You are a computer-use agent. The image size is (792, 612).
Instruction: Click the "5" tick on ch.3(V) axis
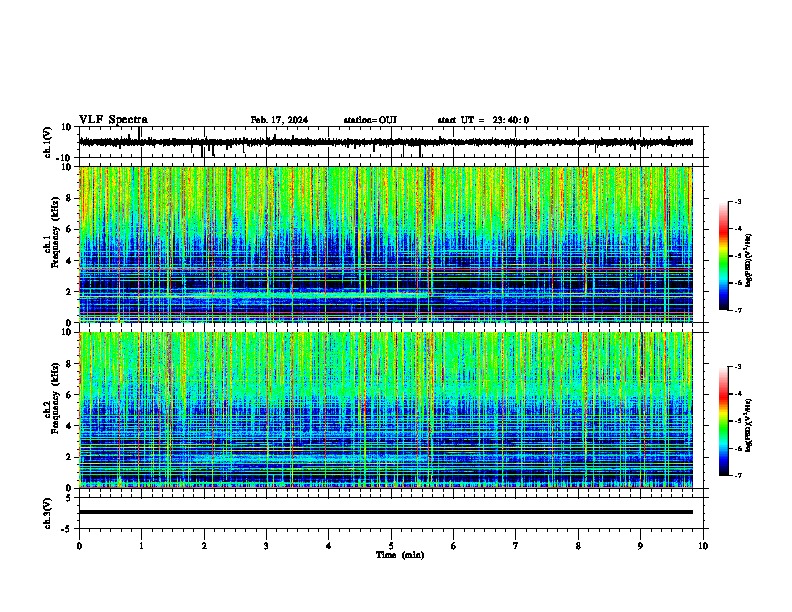pos(69,497)
